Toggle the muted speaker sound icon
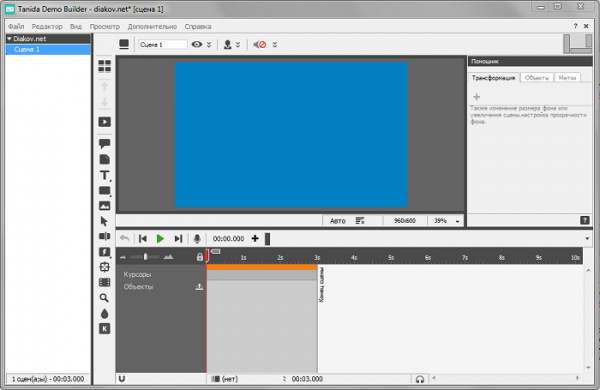Image resolution: width=600 pixels, height=390 pixels. coord(259,45)
